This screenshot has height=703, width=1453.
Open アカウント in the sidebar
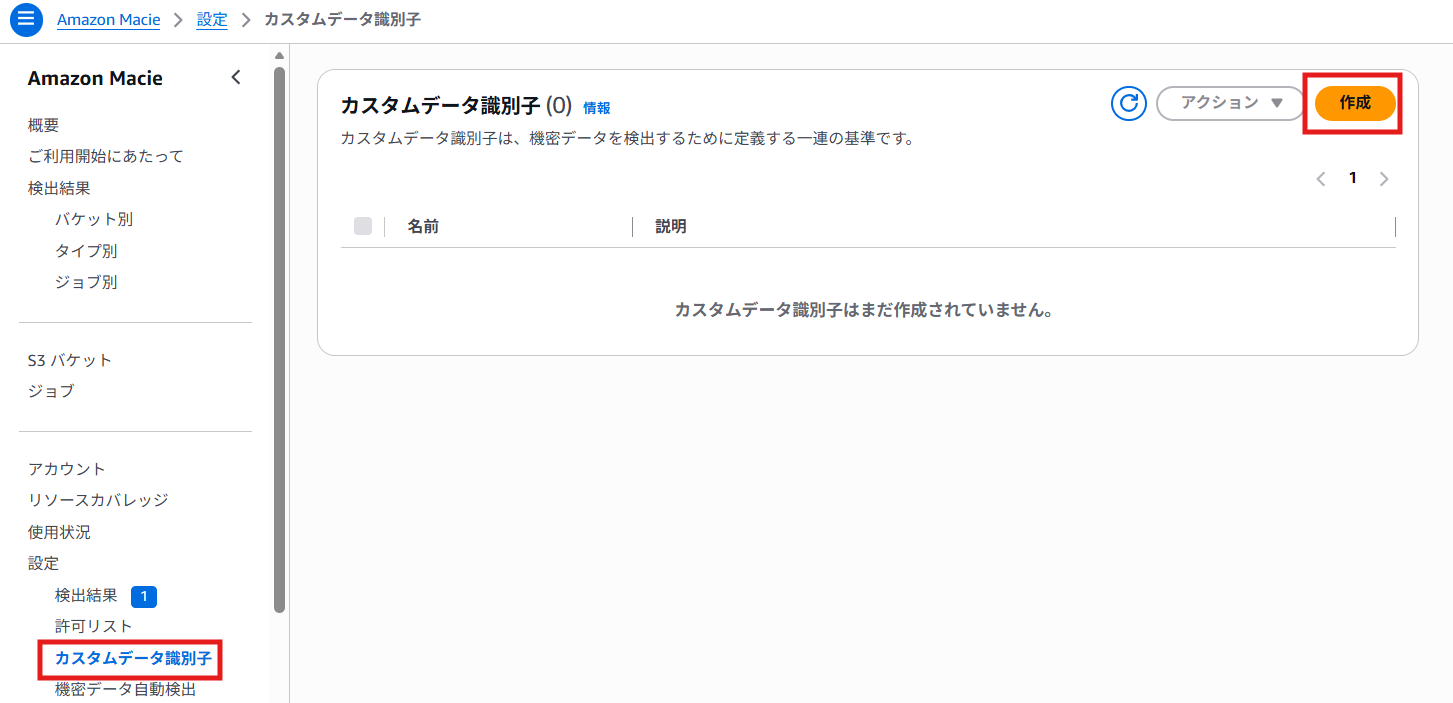[x=67, y=469]
